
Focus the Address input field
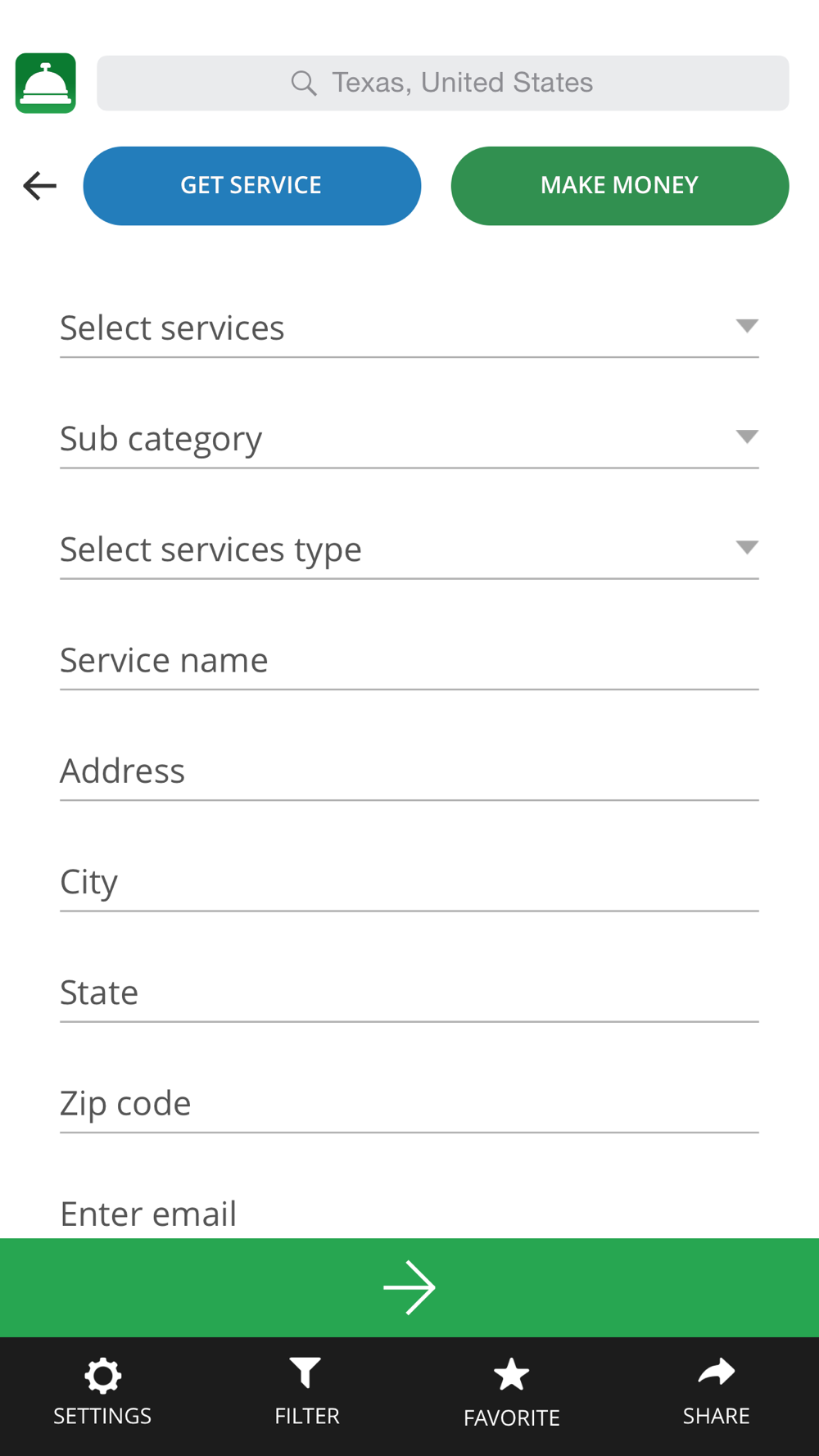click(x=409, y=771)
